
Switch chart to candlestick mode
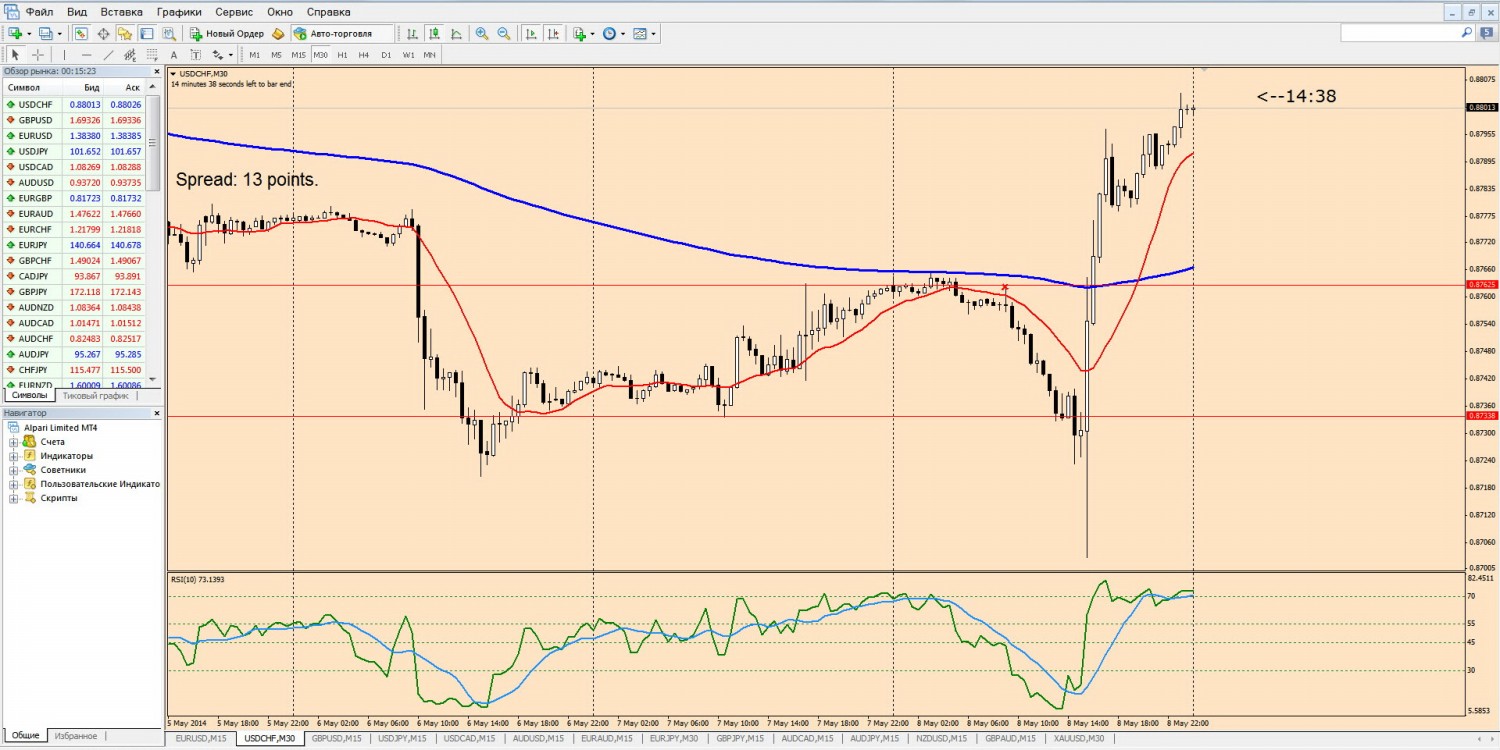(x=435, y=33)
